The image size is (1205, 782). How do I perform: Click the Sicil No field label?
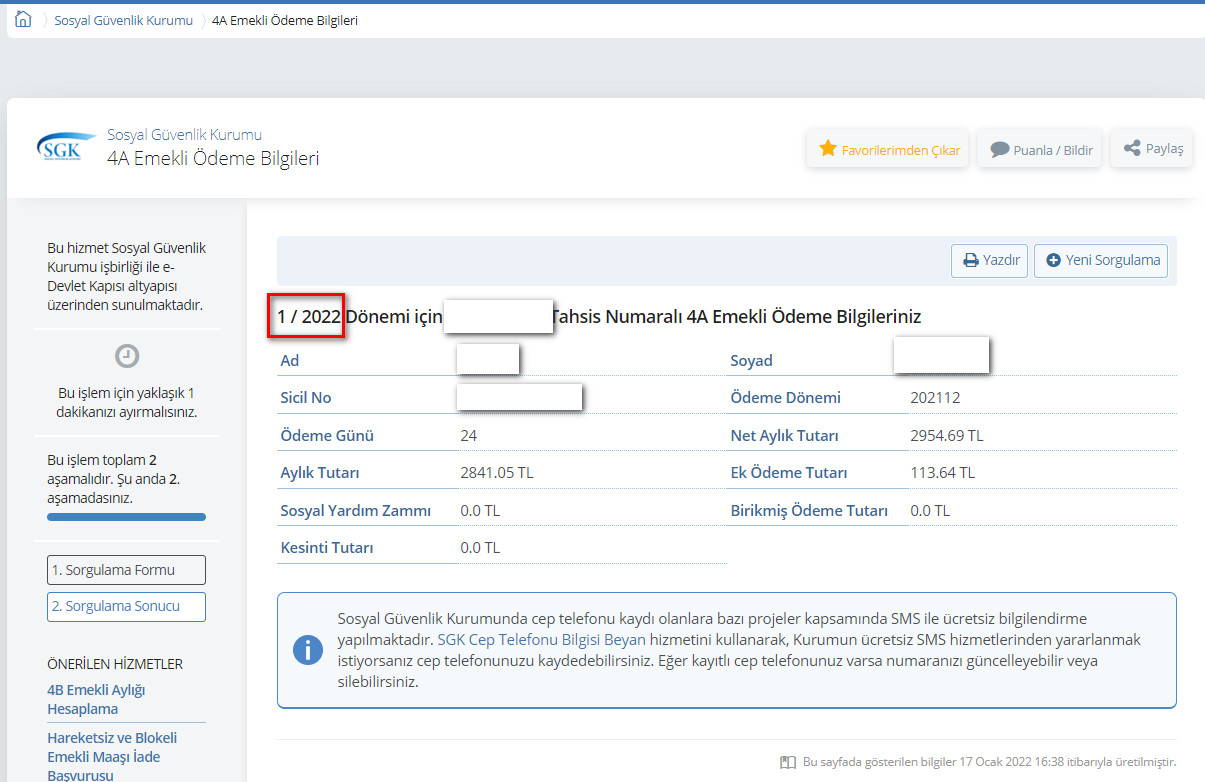[x=306, y=398]
